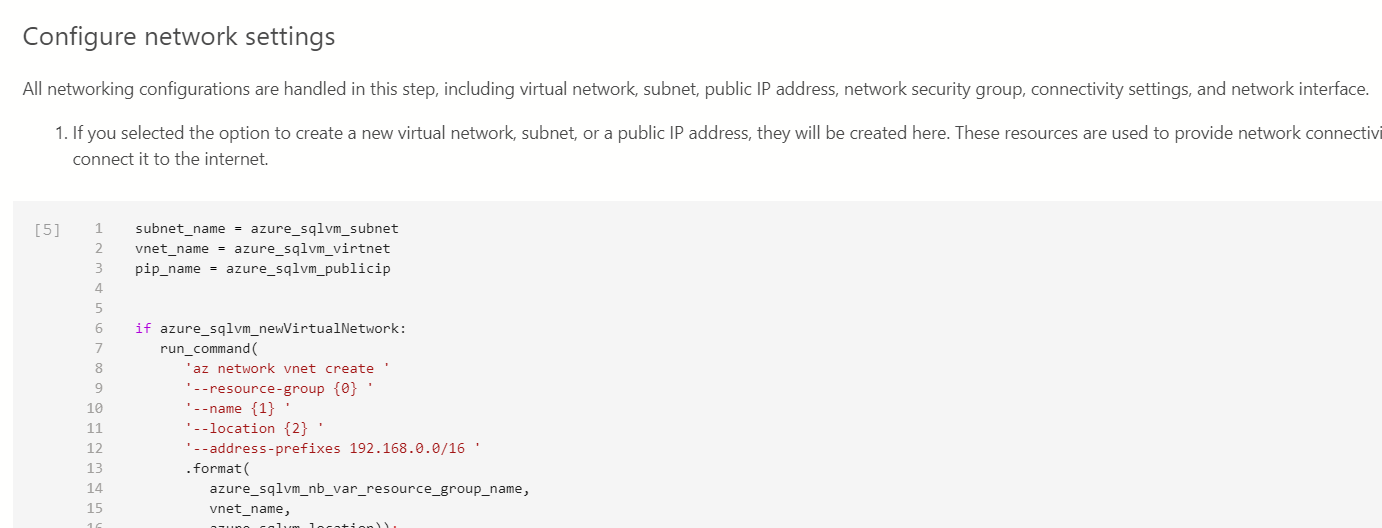The width and height of the screenshot is (1382, 528).
Task: Click the "if azure_sqlvm_newVirtualNetwork:" code line
Action: [271, 328]
